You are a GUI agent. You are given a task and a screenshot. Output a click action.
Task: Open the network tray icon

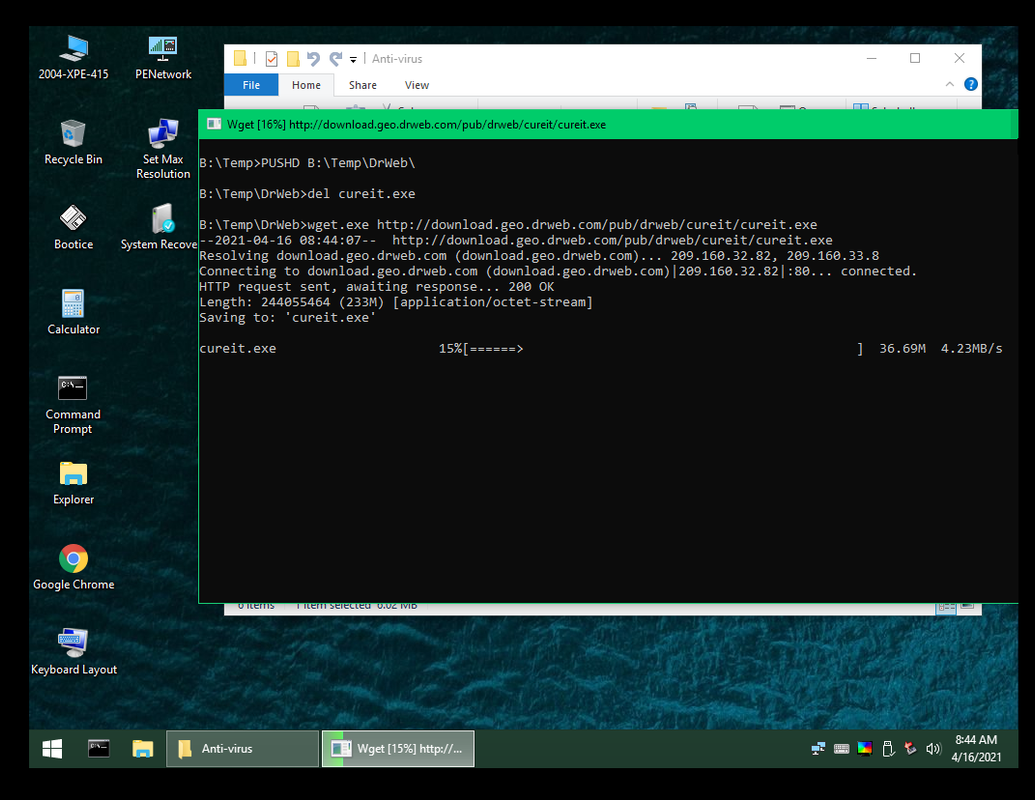click(818, 749)
